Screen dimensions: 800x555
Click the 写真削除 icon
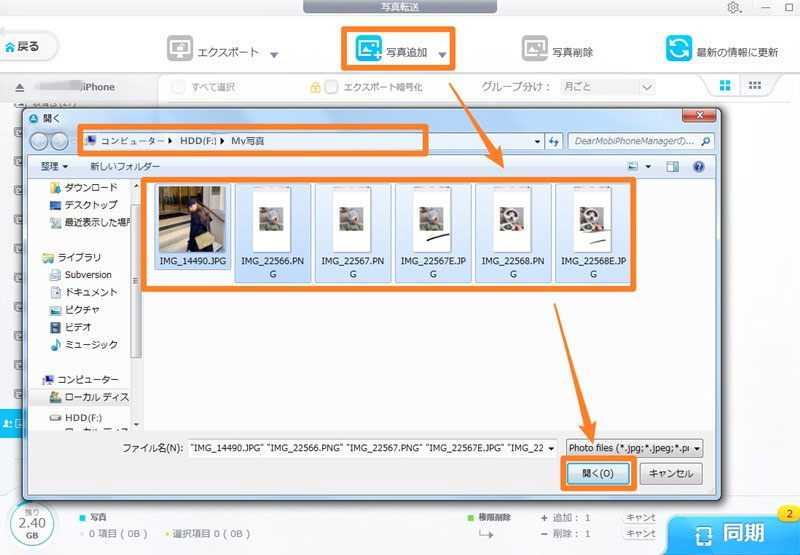click(x=534, y=48)
